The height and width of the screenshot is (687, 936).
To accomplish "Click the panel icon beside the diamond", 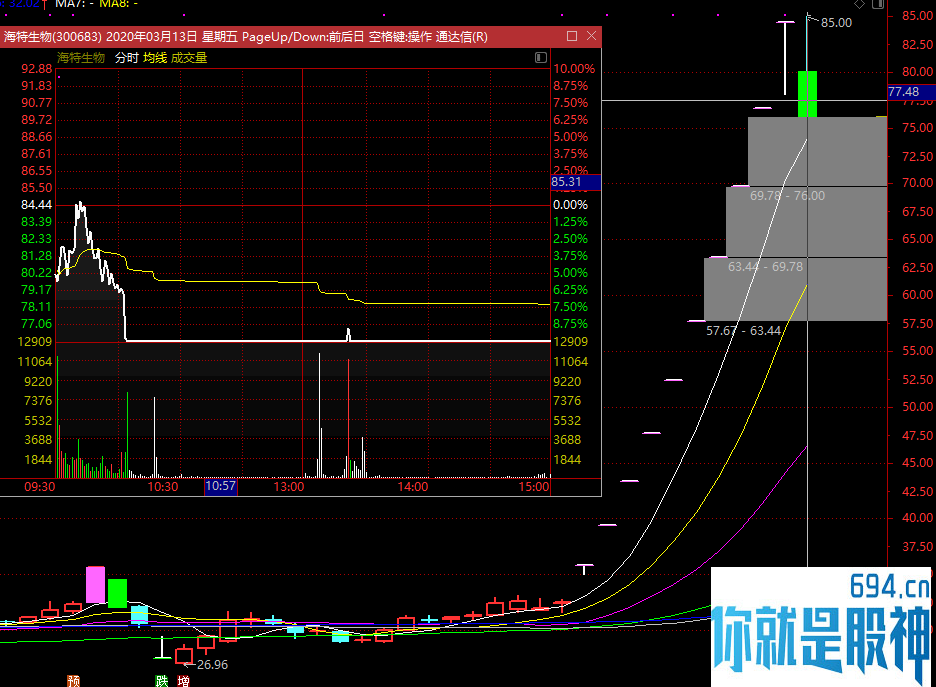I will [x=878, y=4].
